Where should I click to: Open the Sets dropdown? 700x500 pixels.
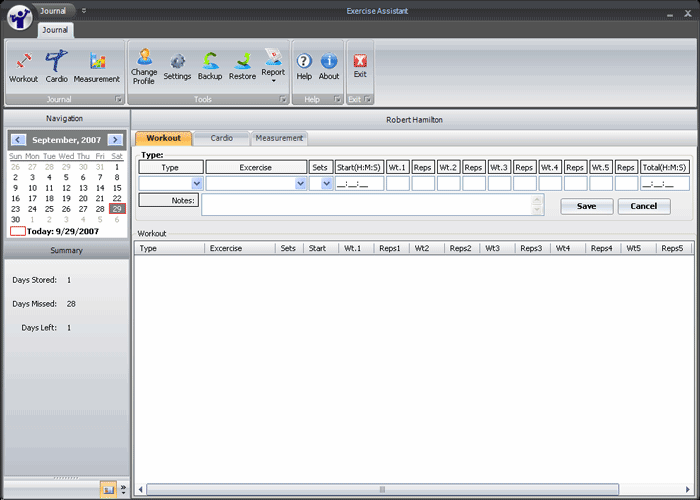pos(327,183)
